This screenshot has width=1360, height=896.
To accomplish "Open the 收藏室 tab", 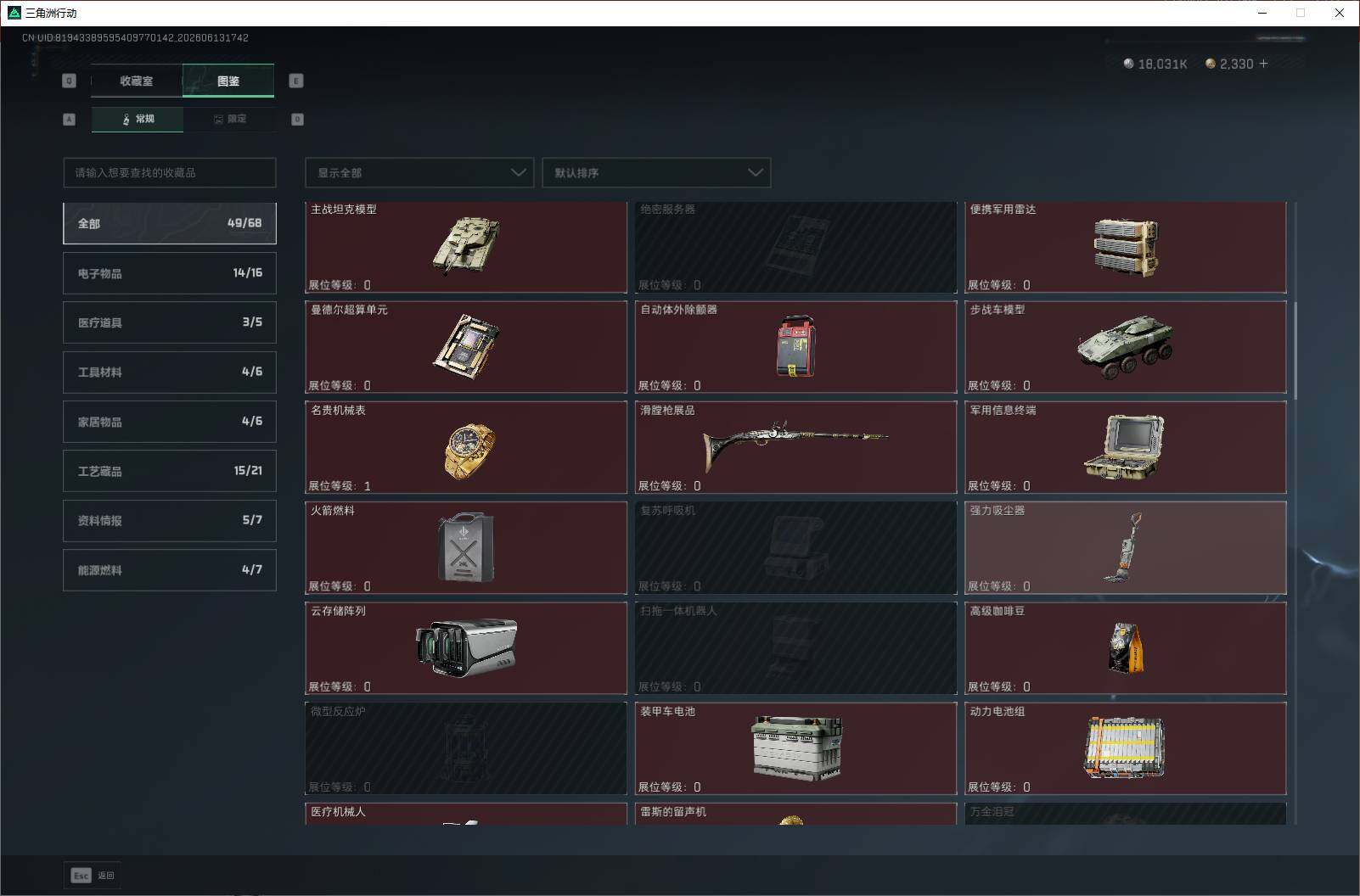I will pyautogui.click(x=137, y=81).
